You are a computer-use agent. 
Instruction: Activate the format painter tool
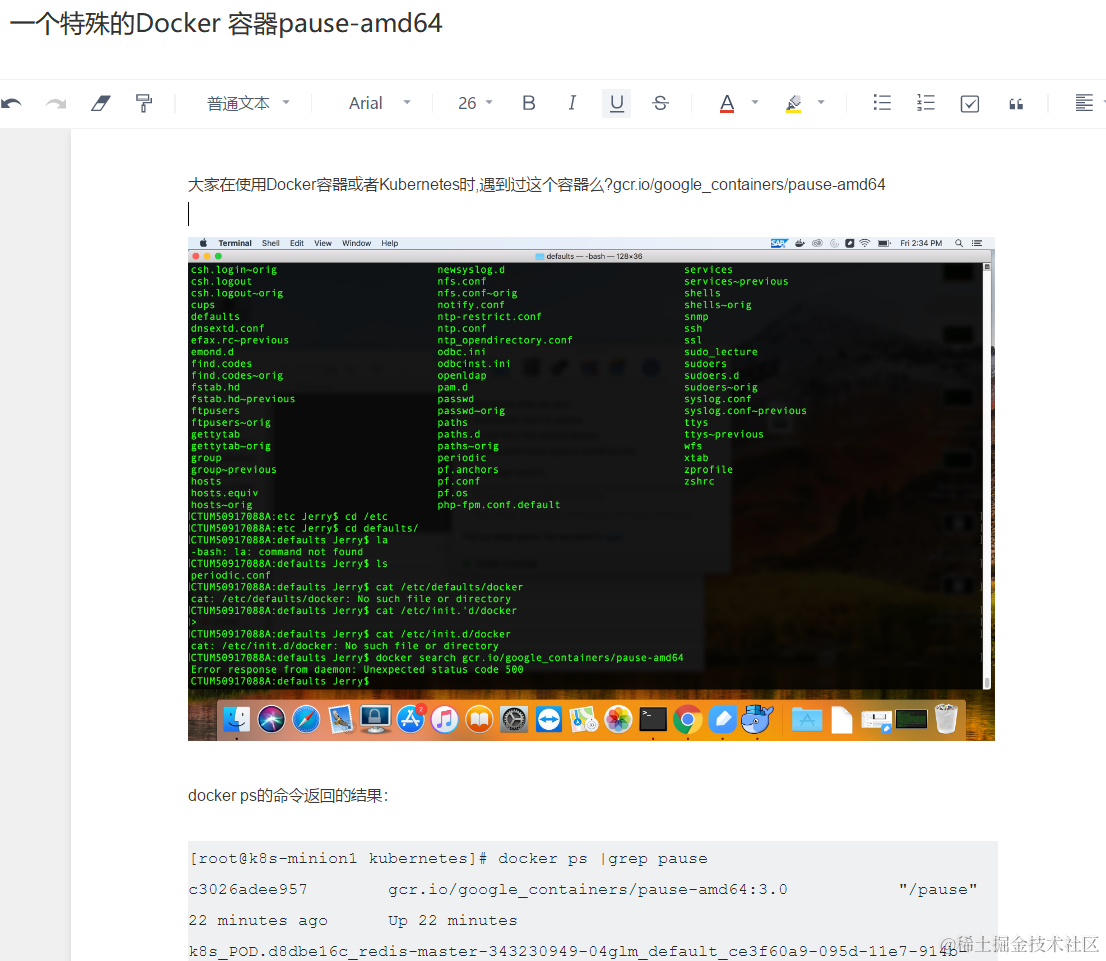(144, 104)
